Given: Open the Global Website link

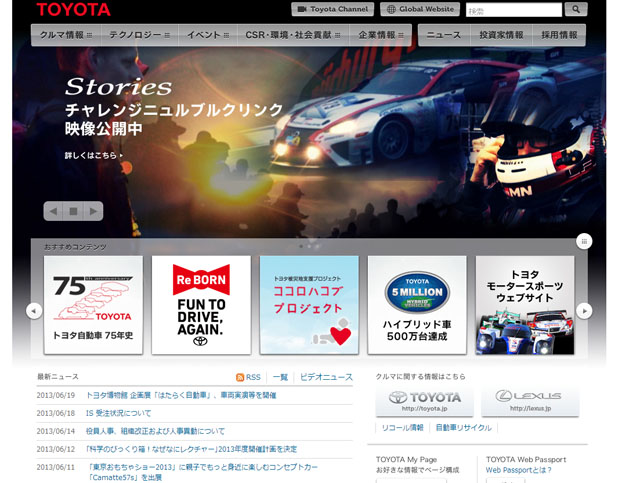Looking at the screenshot, I should click(x=420, y=9).
